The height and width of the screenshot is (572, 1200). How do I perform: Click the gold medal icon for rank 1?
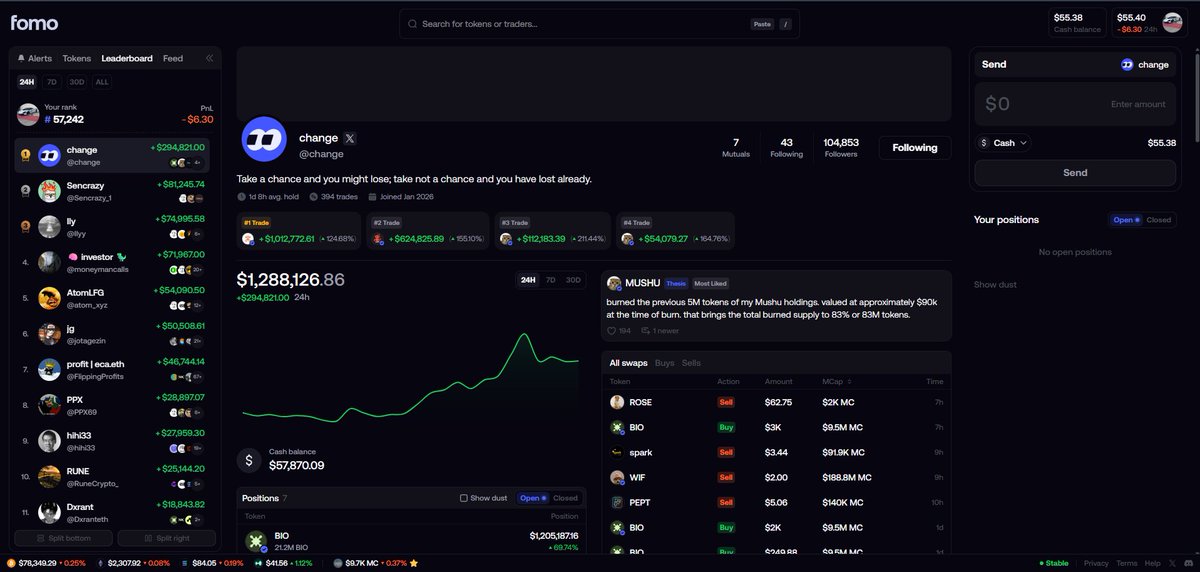25,155
